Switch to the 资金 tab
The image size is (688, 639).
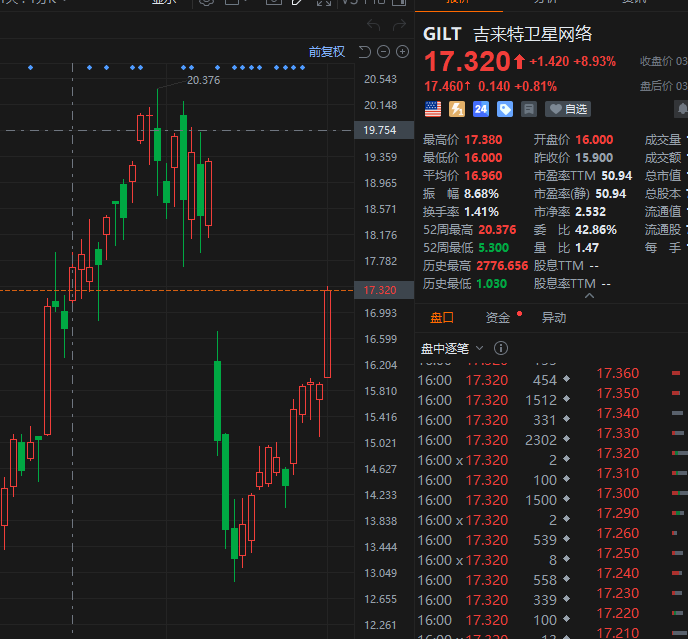498,317
